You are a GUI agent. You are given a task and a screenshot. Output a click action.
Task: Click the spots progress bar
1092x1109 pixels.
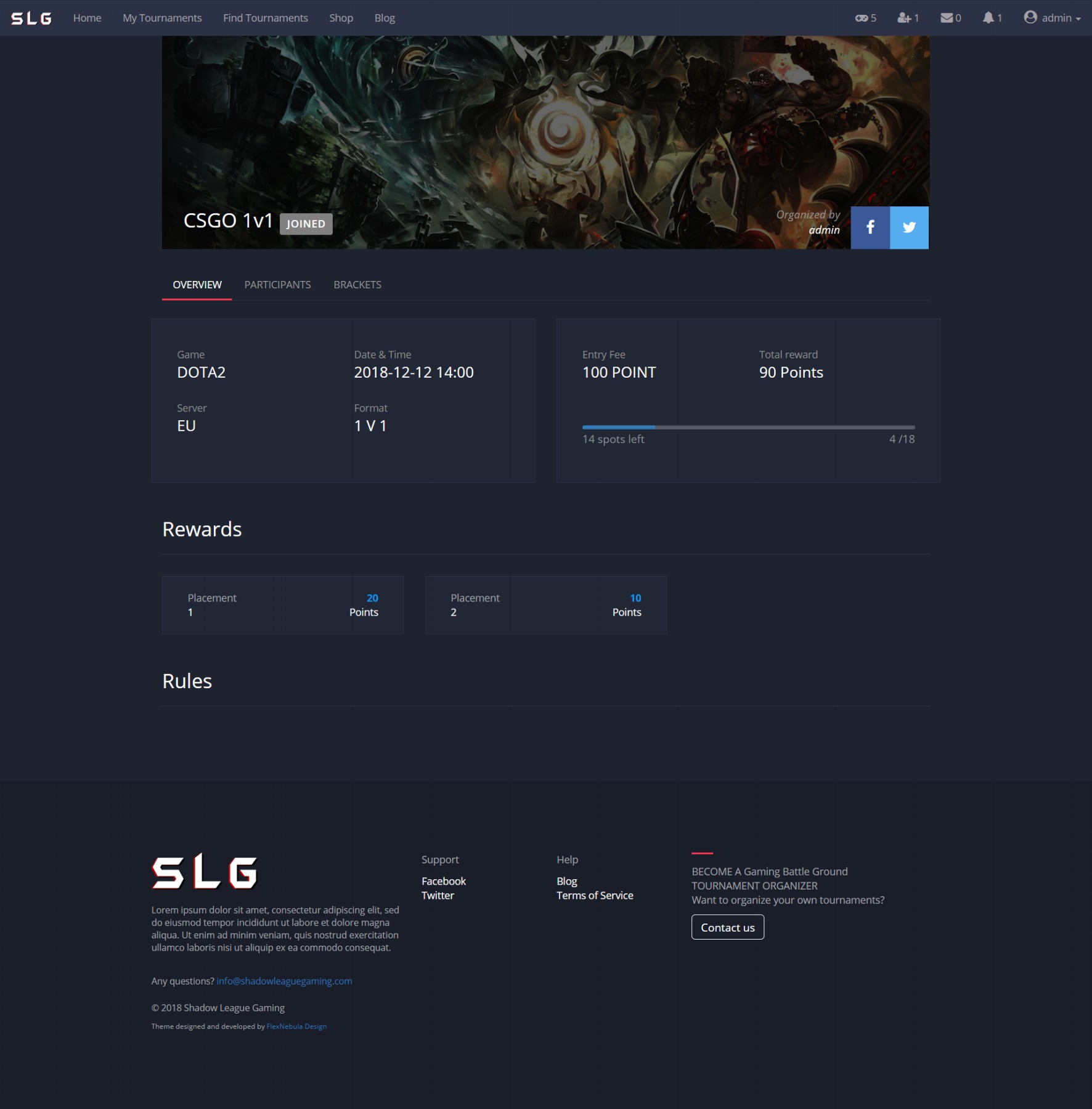[748, 427]
